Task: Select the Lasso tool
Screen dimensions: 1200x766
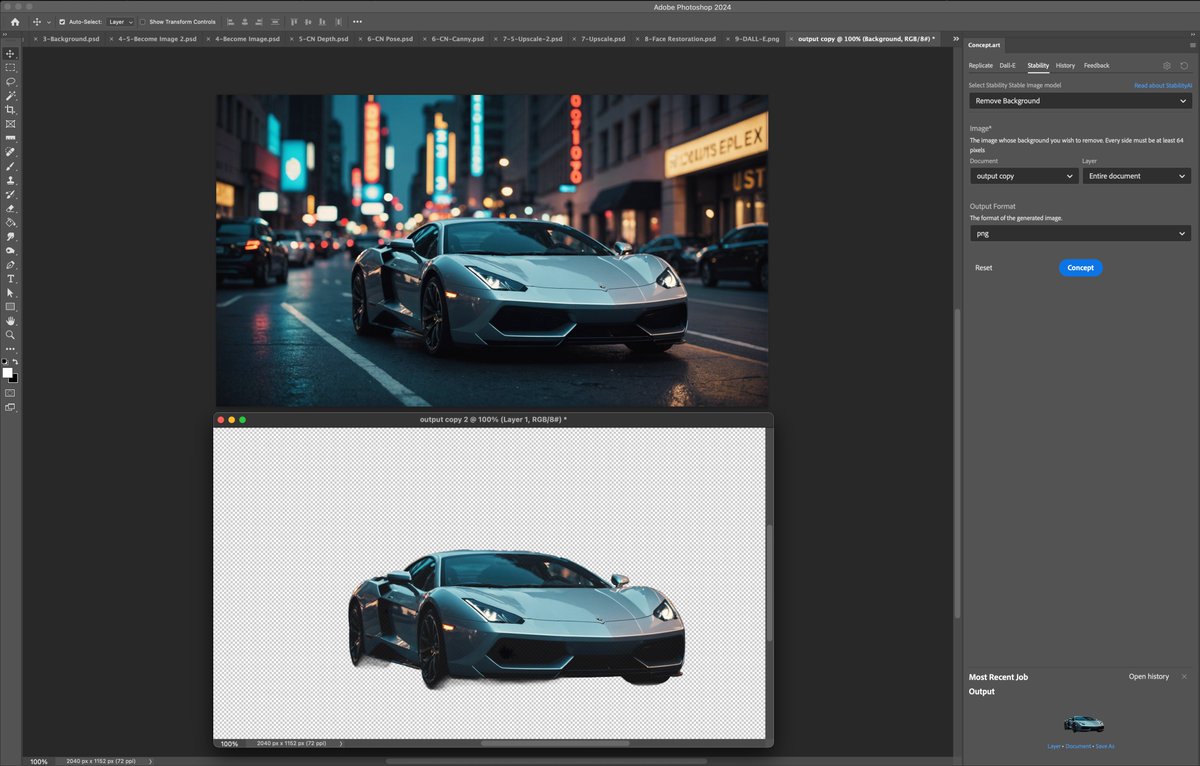Action: [11, 82]
